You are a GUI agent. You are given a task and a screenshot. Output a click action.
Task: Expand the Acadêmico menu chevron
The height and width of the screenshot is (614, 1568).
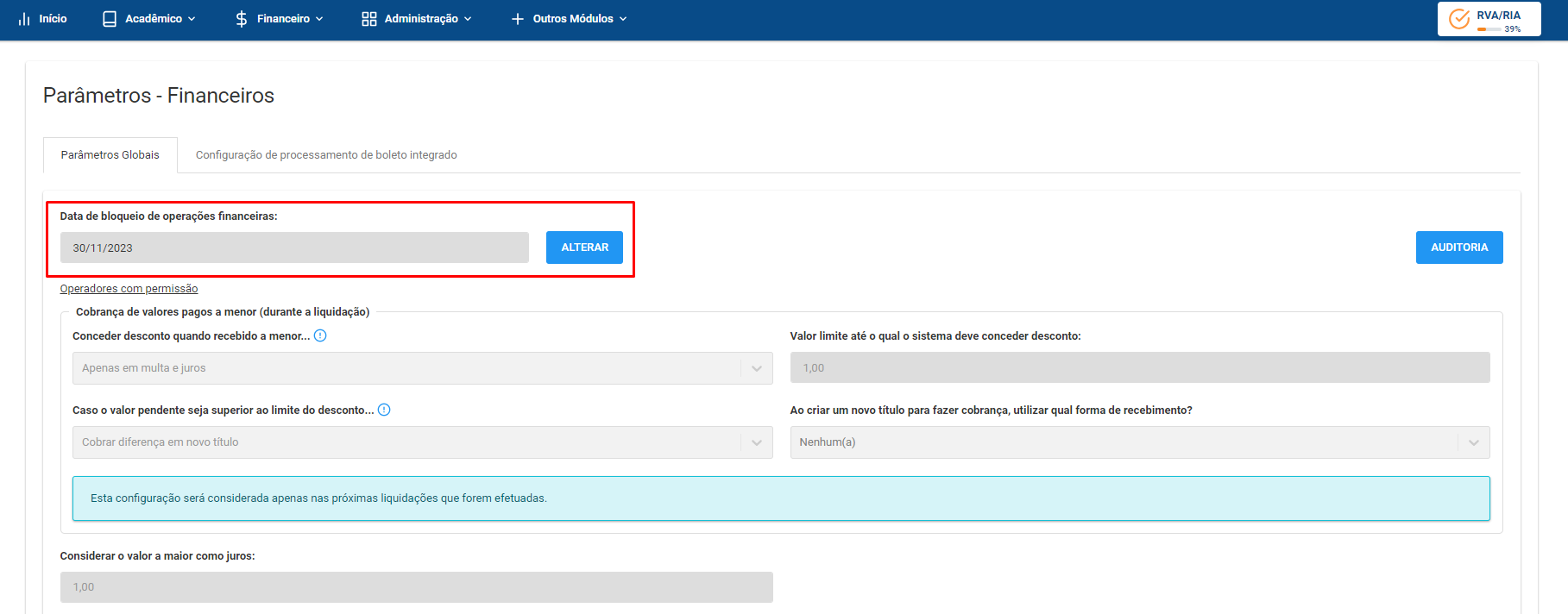[x=192, y=19]
